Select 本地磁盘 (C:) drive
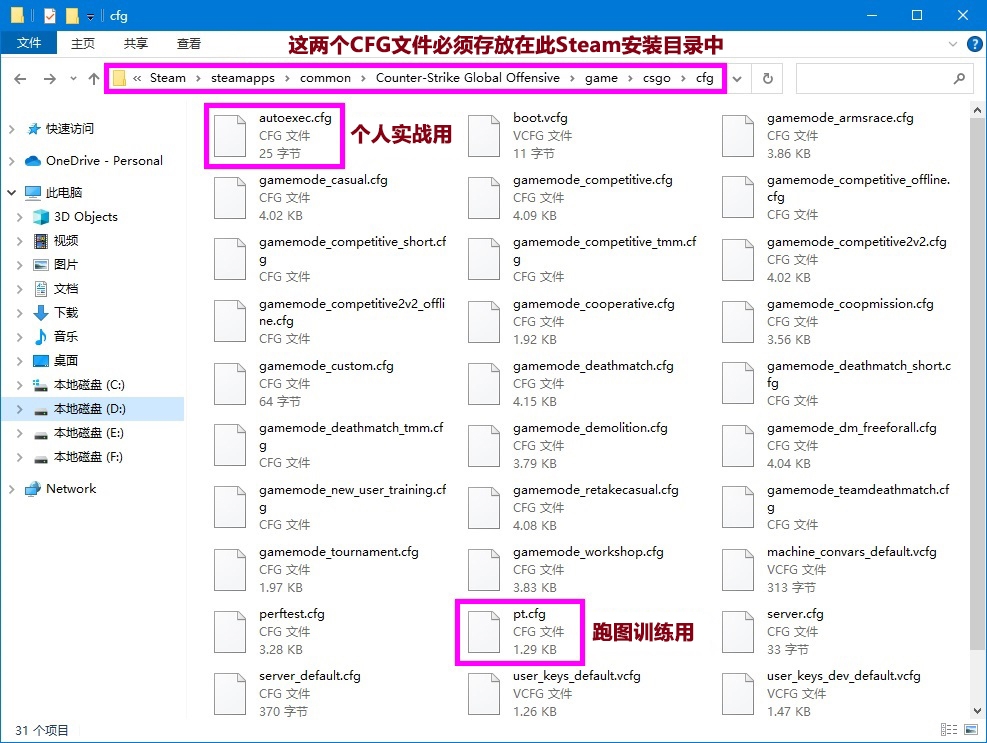987x743 pixels. coord(89,385)
